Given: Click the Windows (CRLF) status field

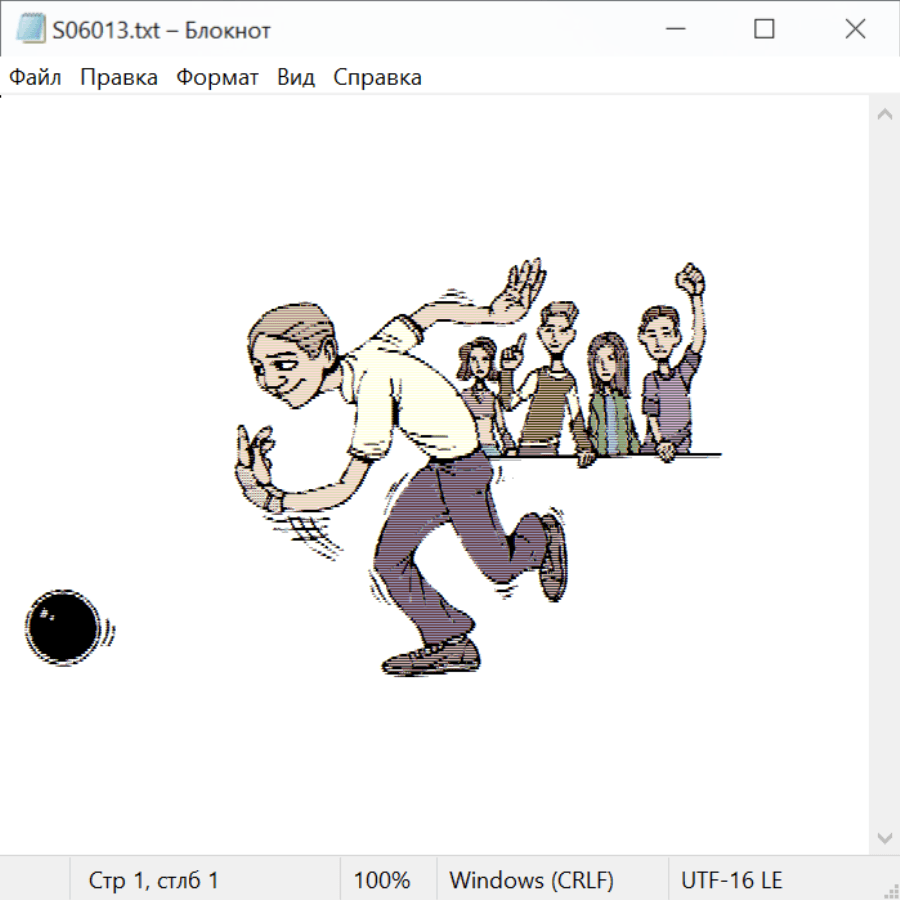Looking at the screenshot, I should coord(531,881).
